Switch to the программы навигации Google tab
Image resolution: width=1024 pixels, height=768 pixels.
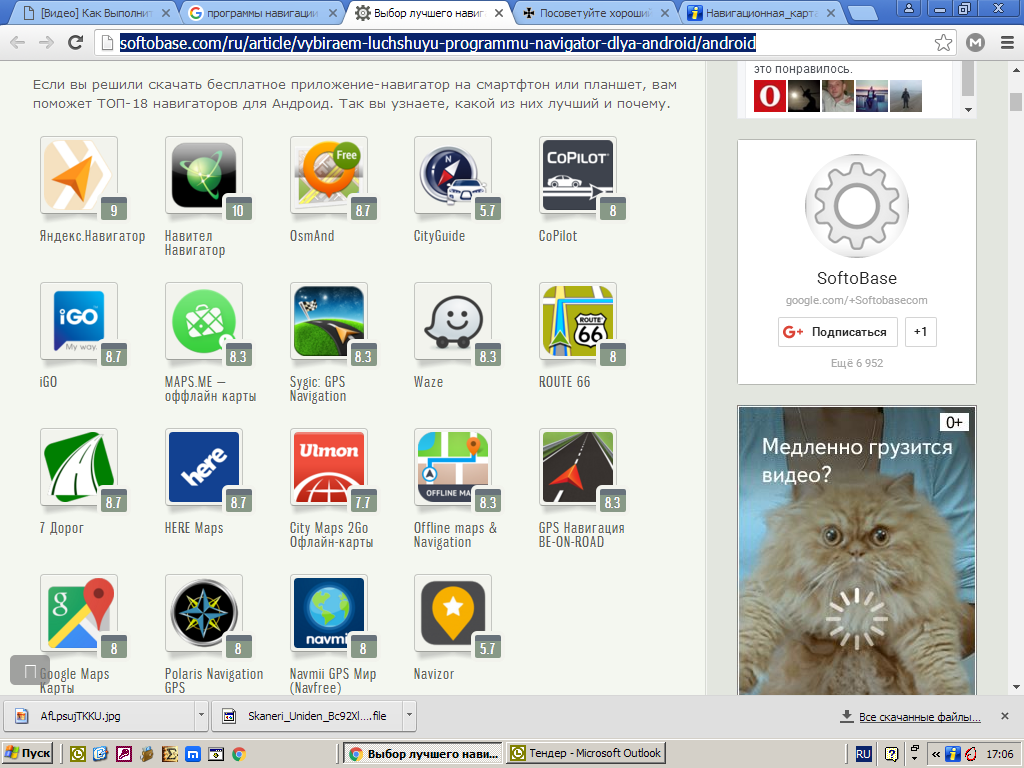click(x=263, y=13)
